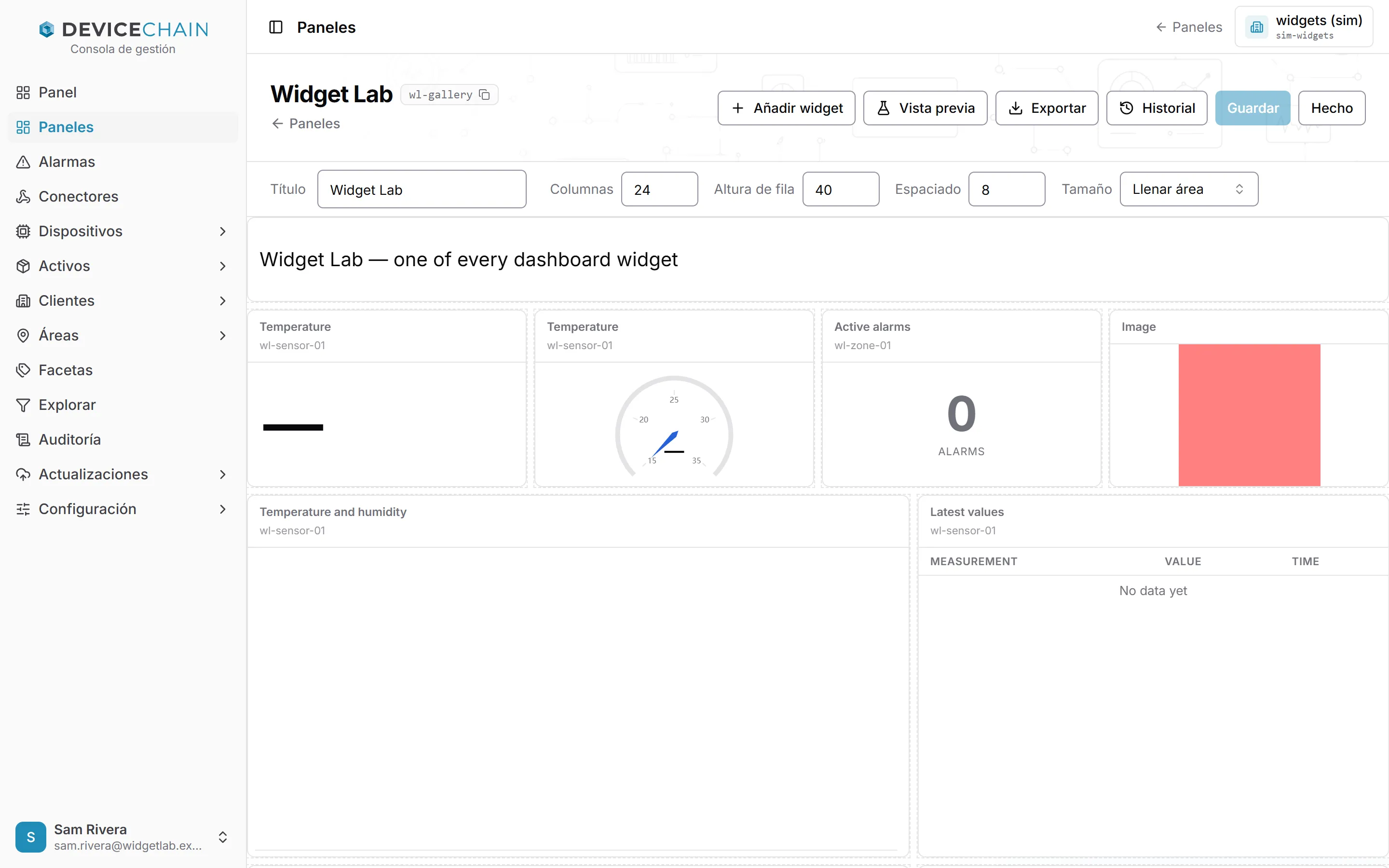Select Paneles in the sidebar

tap(123, 127)
